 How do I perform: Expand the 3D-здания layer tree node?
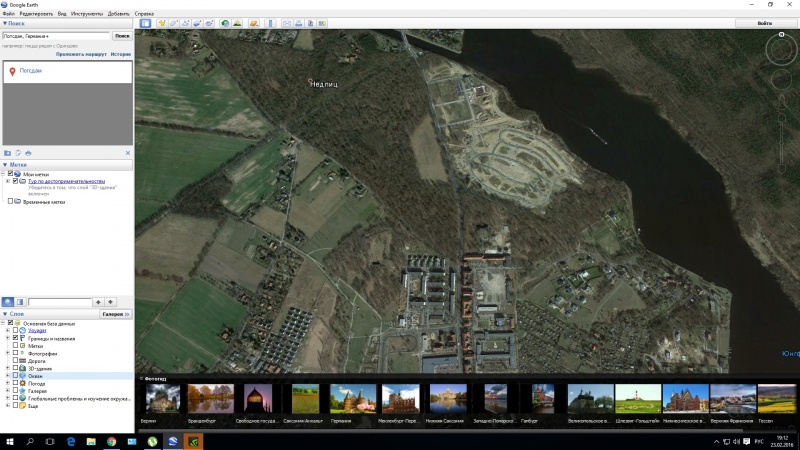(8, 368)
